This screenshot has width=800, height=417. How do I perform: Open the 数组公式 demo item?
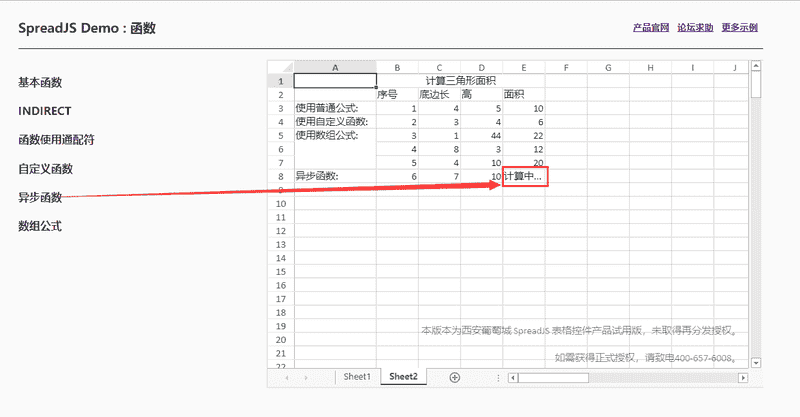tap(40, 226)
